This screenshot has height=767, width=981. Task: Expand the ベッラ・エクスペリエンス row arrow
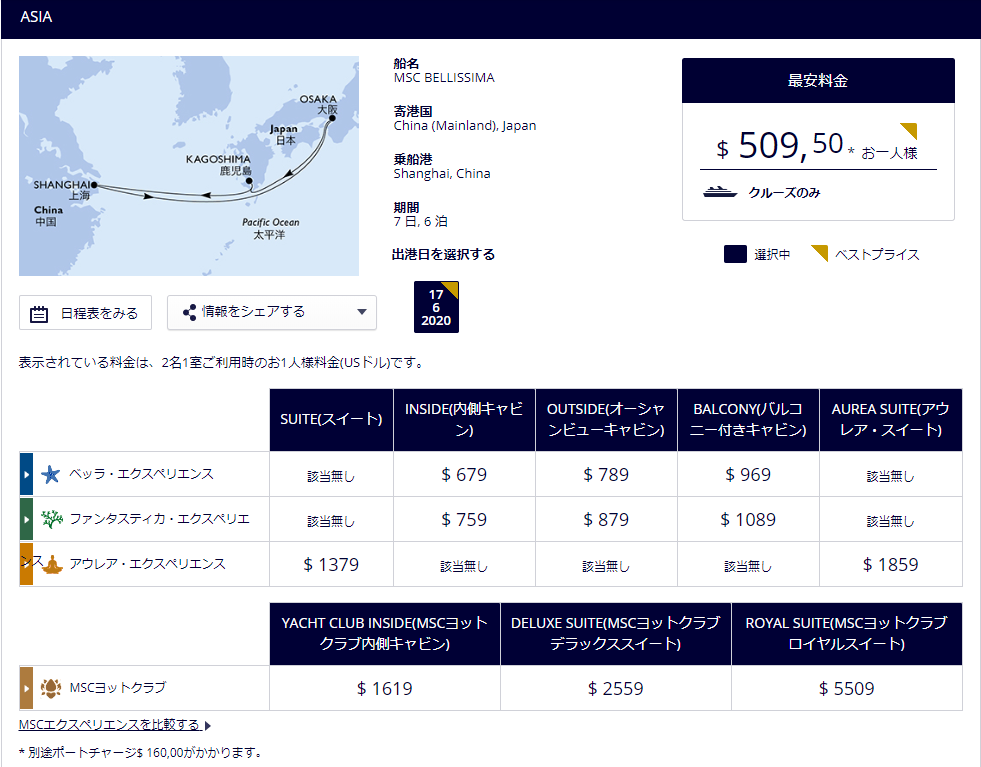26,474
